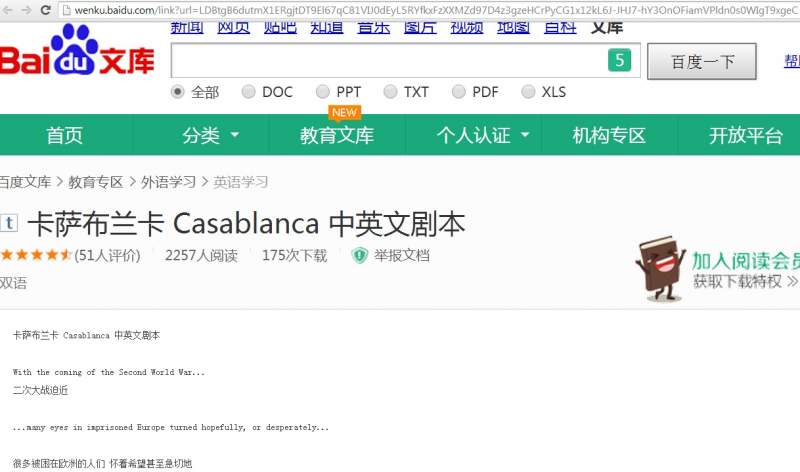Click the (51人评价) rating count
The height and width of the screenshot is (472, 800).
(107, 255)
